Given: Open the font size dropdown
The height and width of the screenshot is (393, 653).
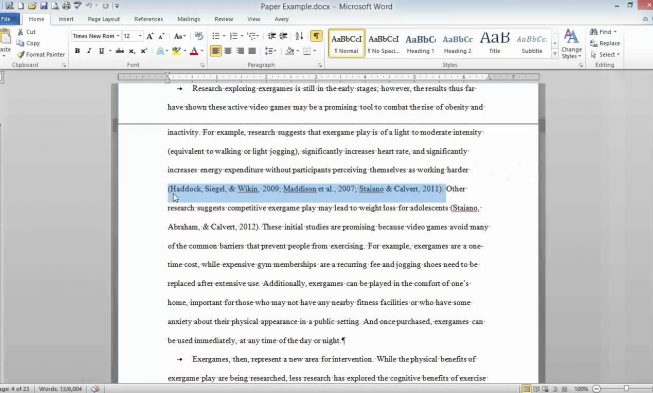Looking at the screenshot, I should point(140,36).
